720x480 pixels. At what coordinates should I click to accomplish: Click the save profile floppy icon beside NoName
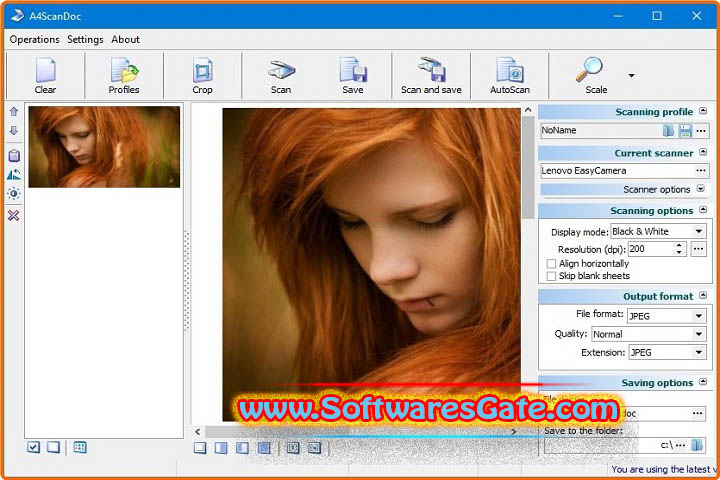pos(685,130)
